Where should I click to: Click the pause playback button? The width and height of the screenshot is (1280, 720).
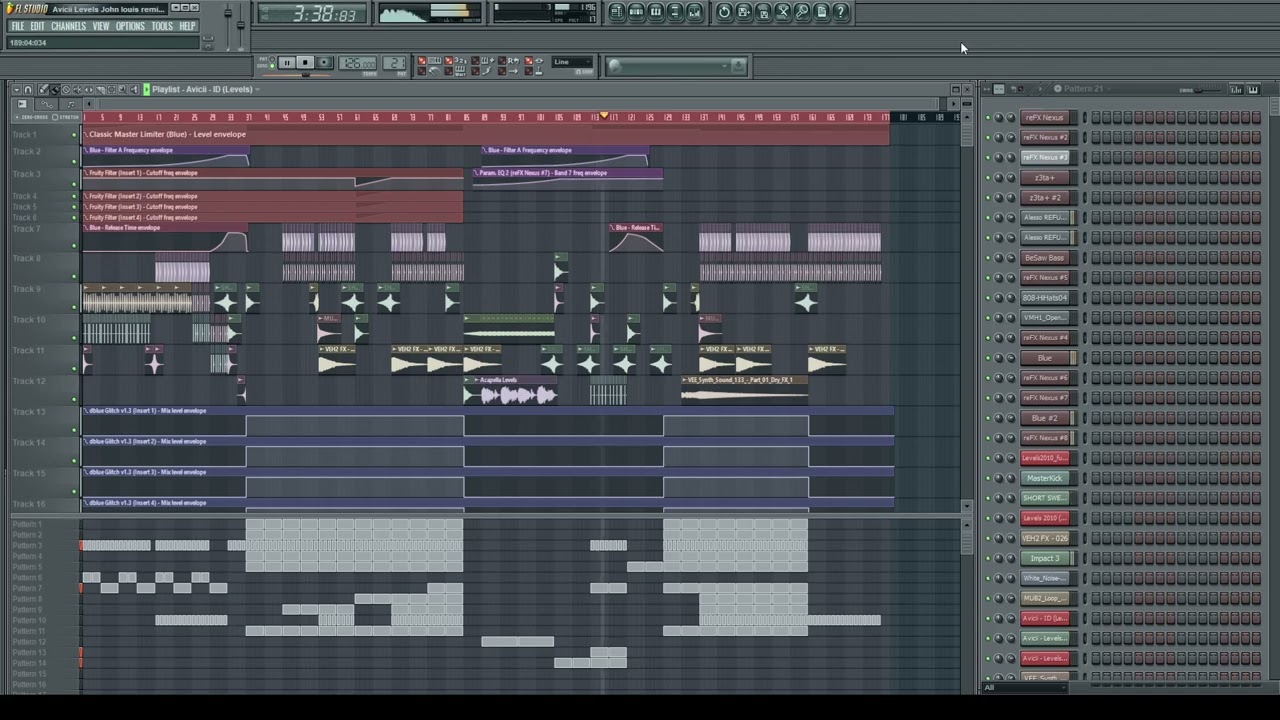[286, 63]
